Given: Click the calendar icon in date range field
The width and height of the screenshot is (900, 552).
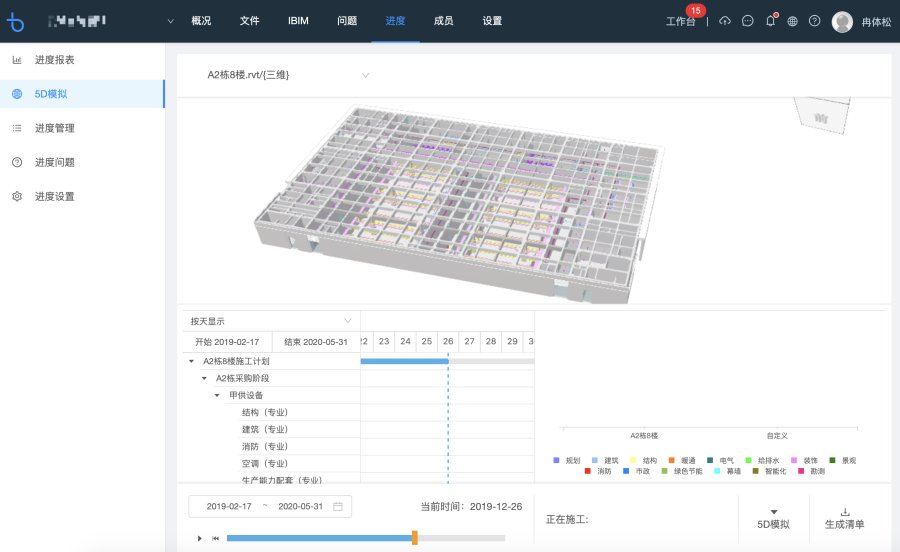Looking at the screenshot, I should (338, 506).
